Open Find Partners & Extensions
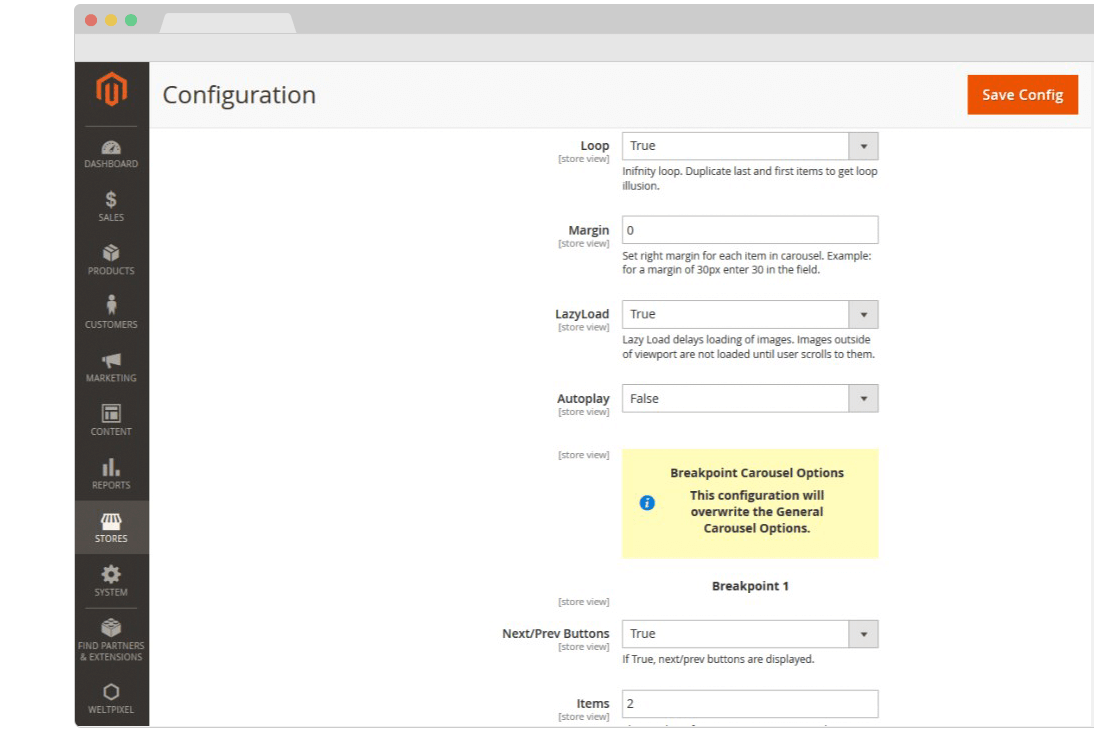This screenshot has height=732, width=1094. click(x=111, y=630)
